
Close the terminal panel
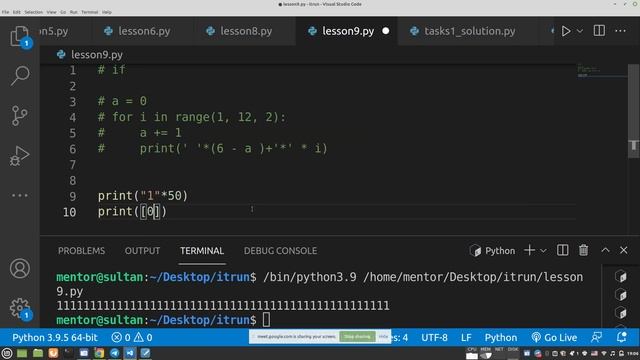click(624, 250)
